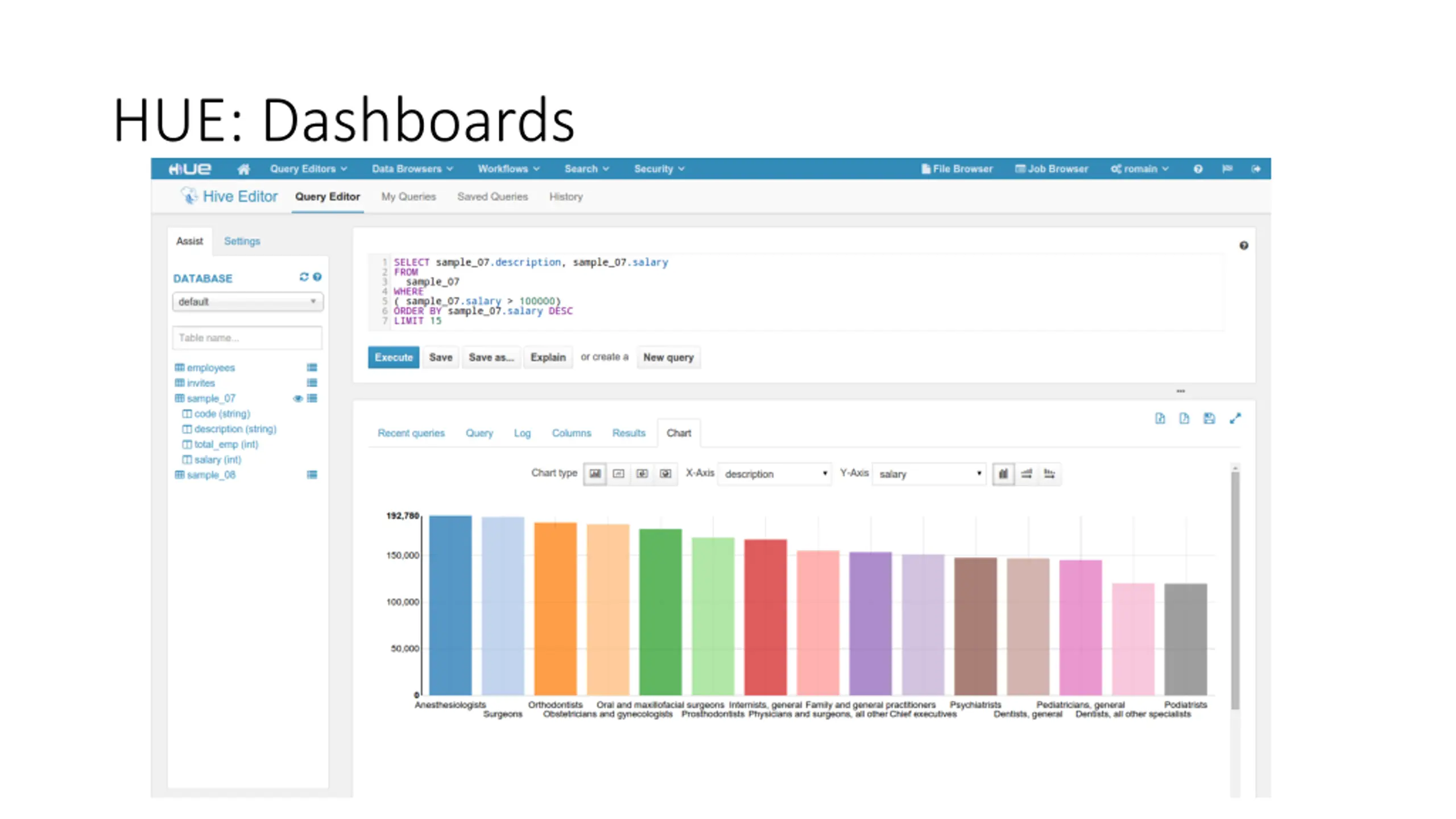Open the X-Axis description dropdown
1456x819 pixels.
pos(775,474)
